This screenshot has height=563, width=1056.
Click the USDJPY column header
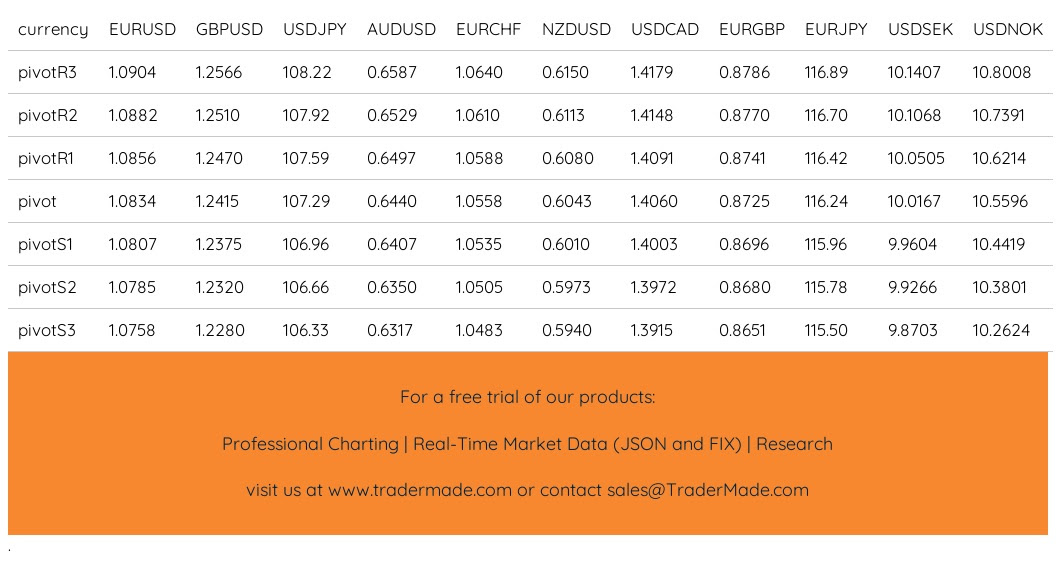(x=314, y=29)
